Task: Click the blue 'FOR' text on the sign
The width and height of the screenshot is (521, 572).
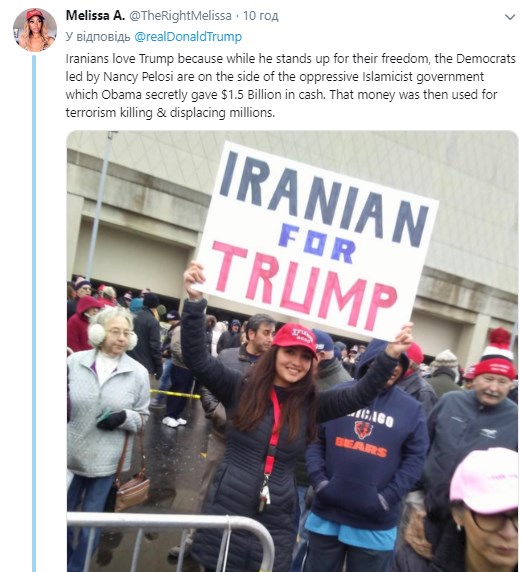Action: pyautogui.click(x=316, y=242)
